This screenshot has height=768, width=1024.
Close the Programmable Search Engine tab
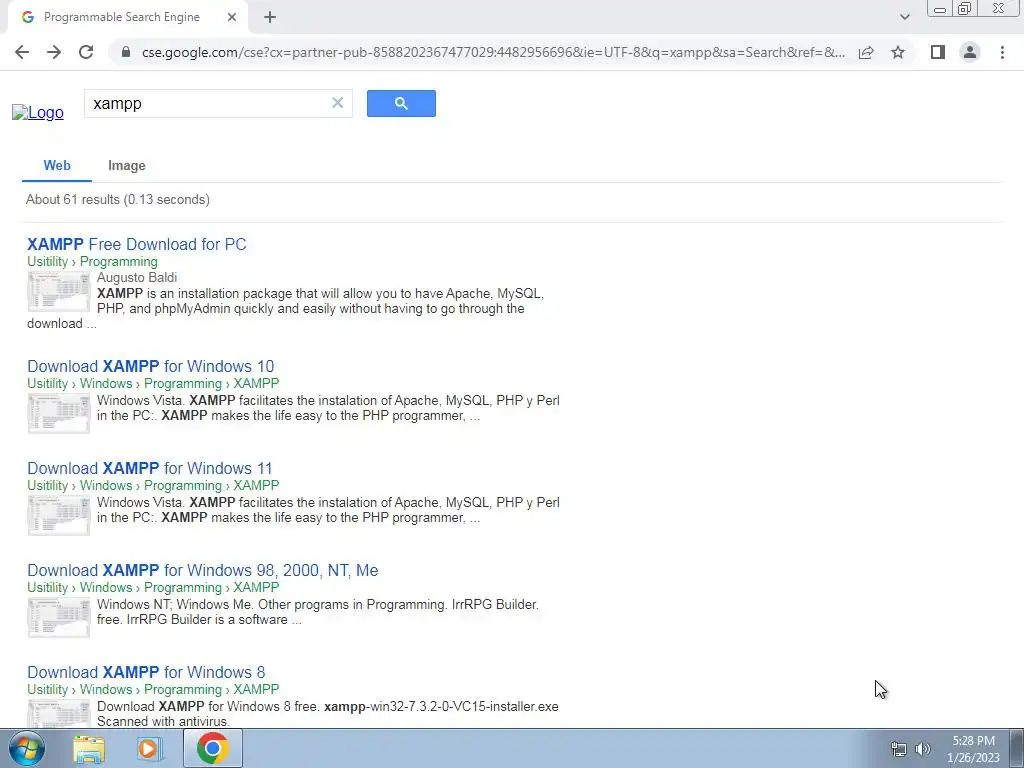232,18
